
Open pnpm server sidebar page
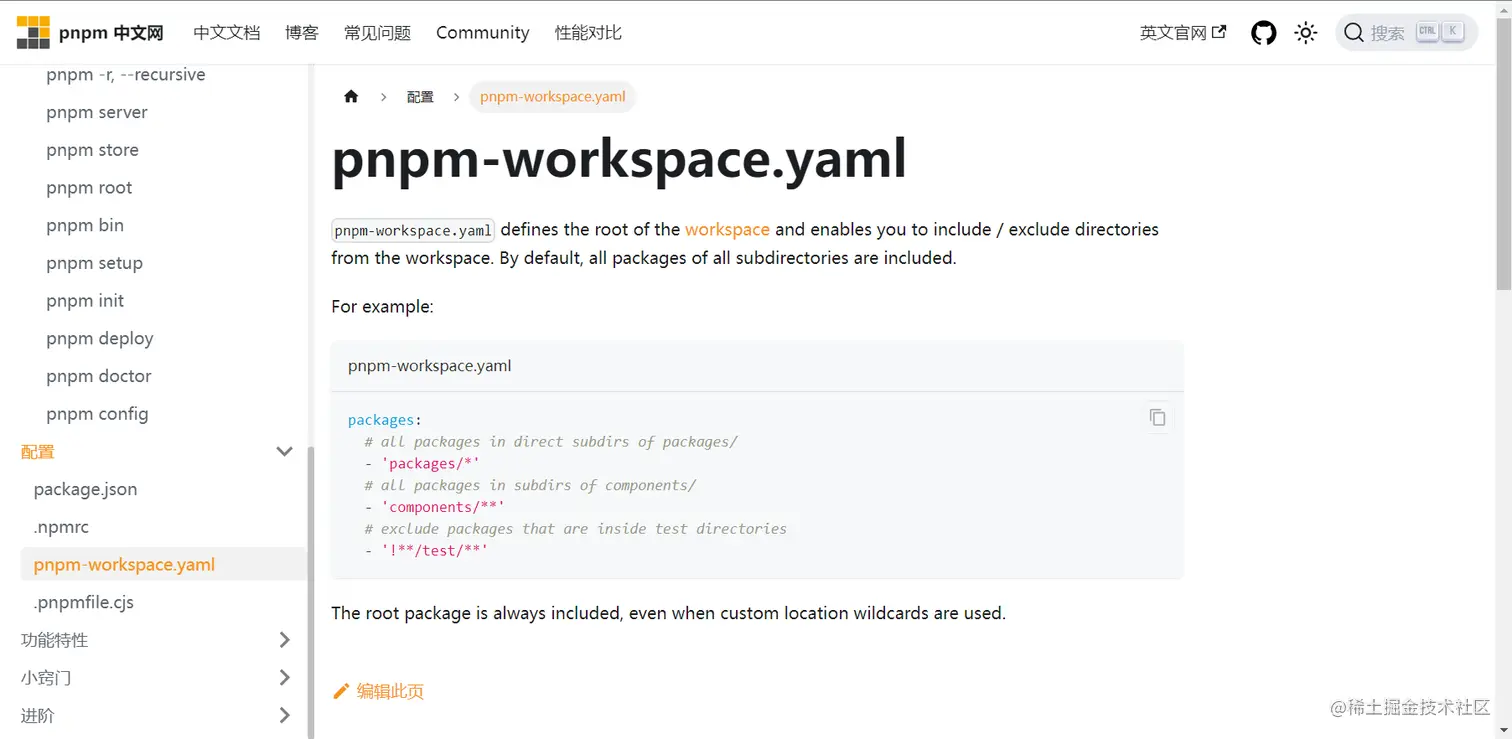pyautogui.click(x=97, y=112)
